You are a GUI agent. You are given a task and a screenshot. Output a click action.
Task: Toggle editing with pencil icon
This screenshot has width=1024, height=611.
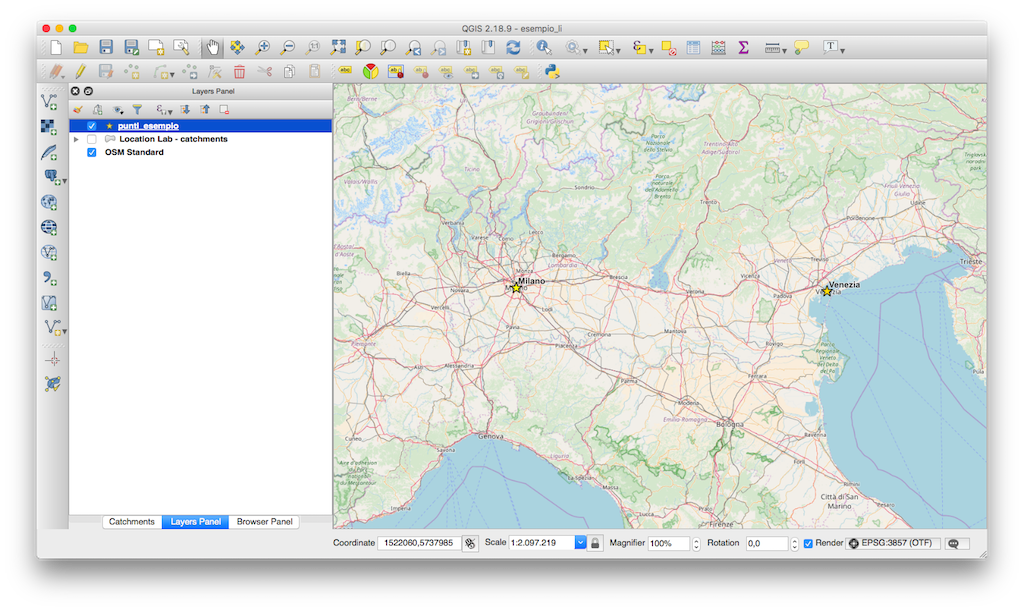click(x=80, y=72)
